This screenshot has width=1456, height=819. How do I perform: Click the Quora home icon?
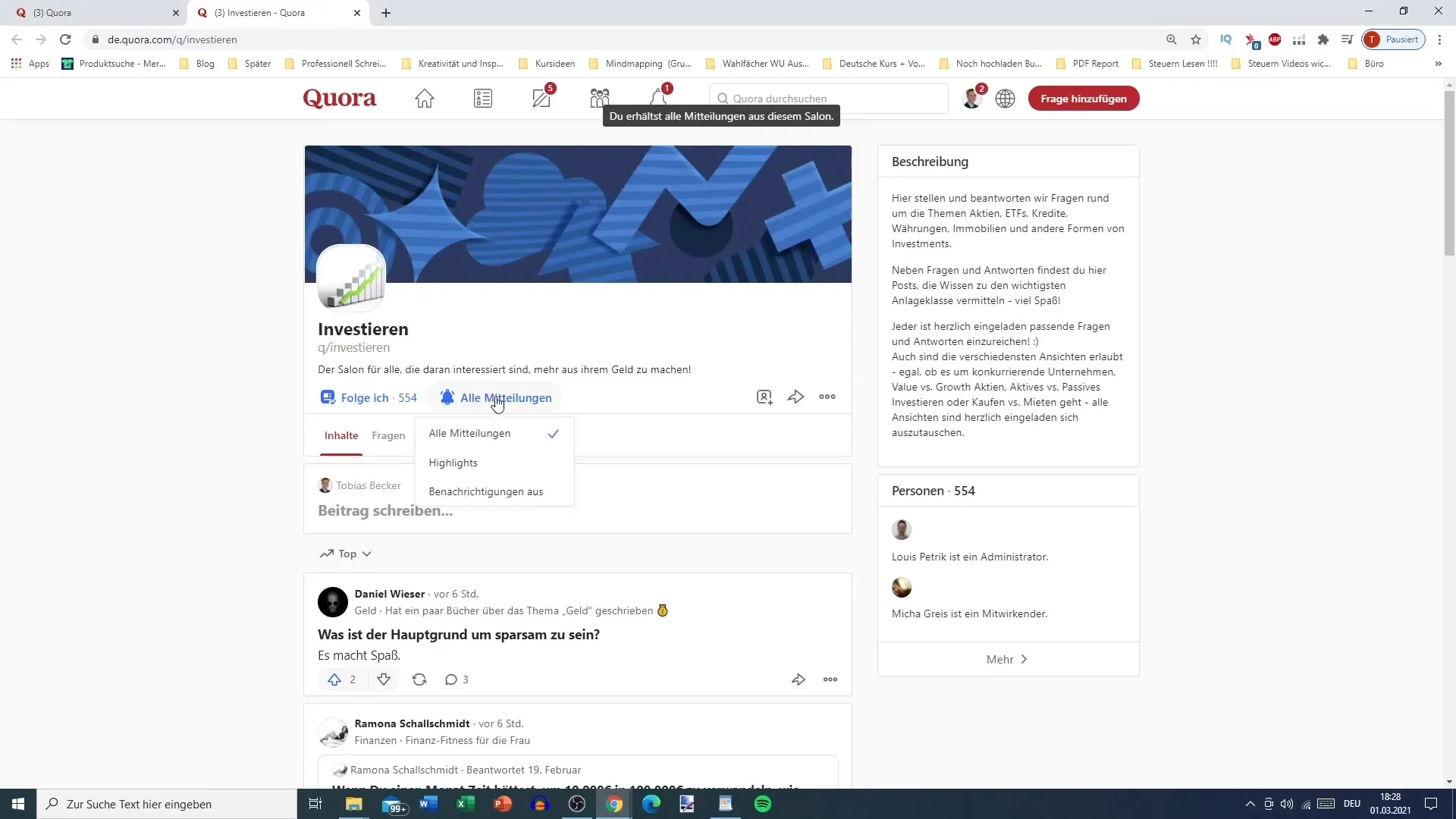click(x=425, y=98)
